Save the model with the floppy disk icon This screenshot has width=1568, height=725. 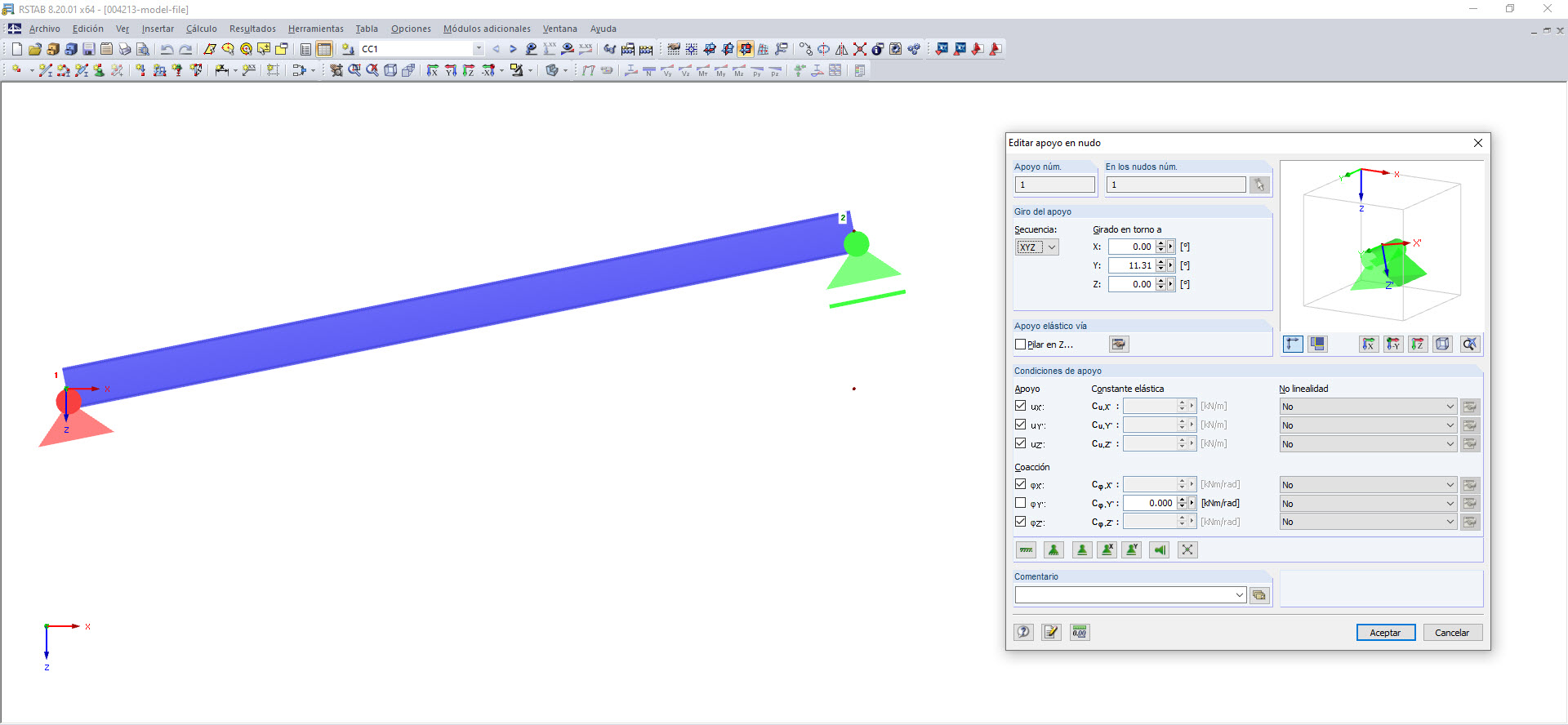point(88,49)
